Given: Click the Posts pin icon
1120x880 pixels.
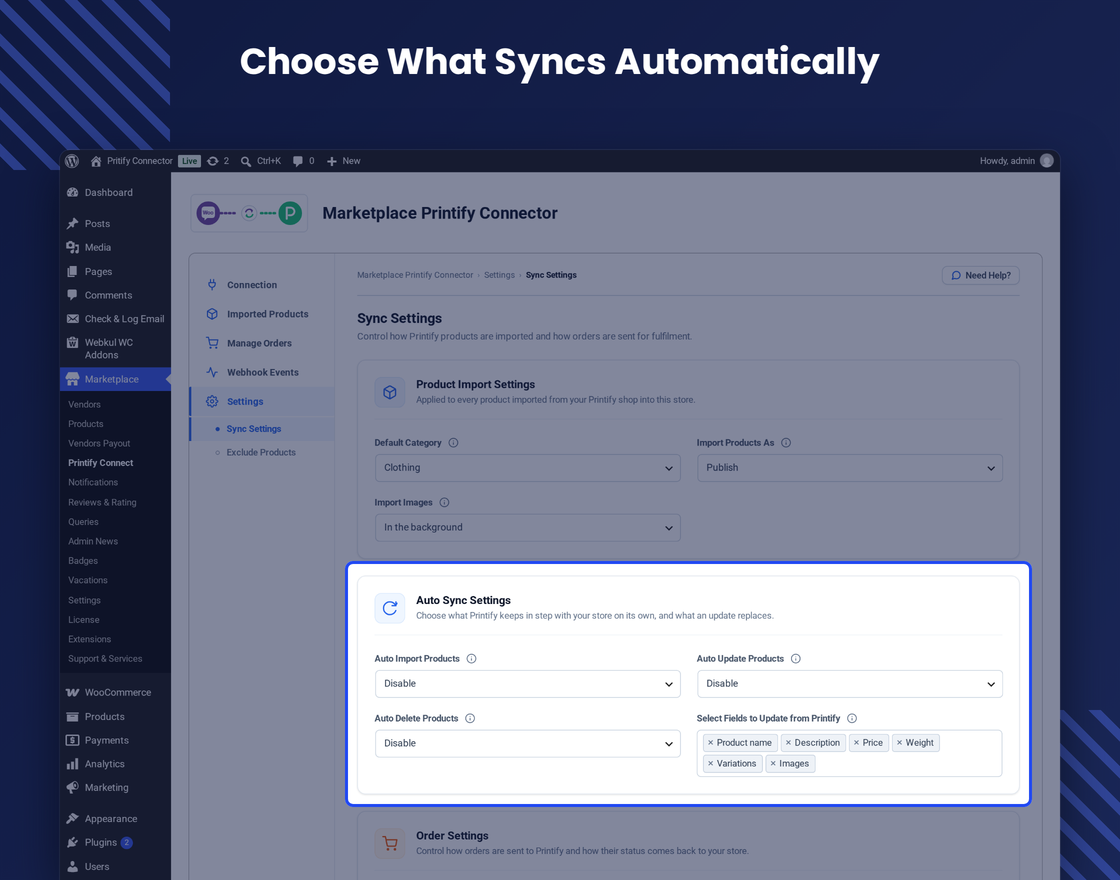Looking at the screenshot, I should pyautogui.click(x=72, y=224).
